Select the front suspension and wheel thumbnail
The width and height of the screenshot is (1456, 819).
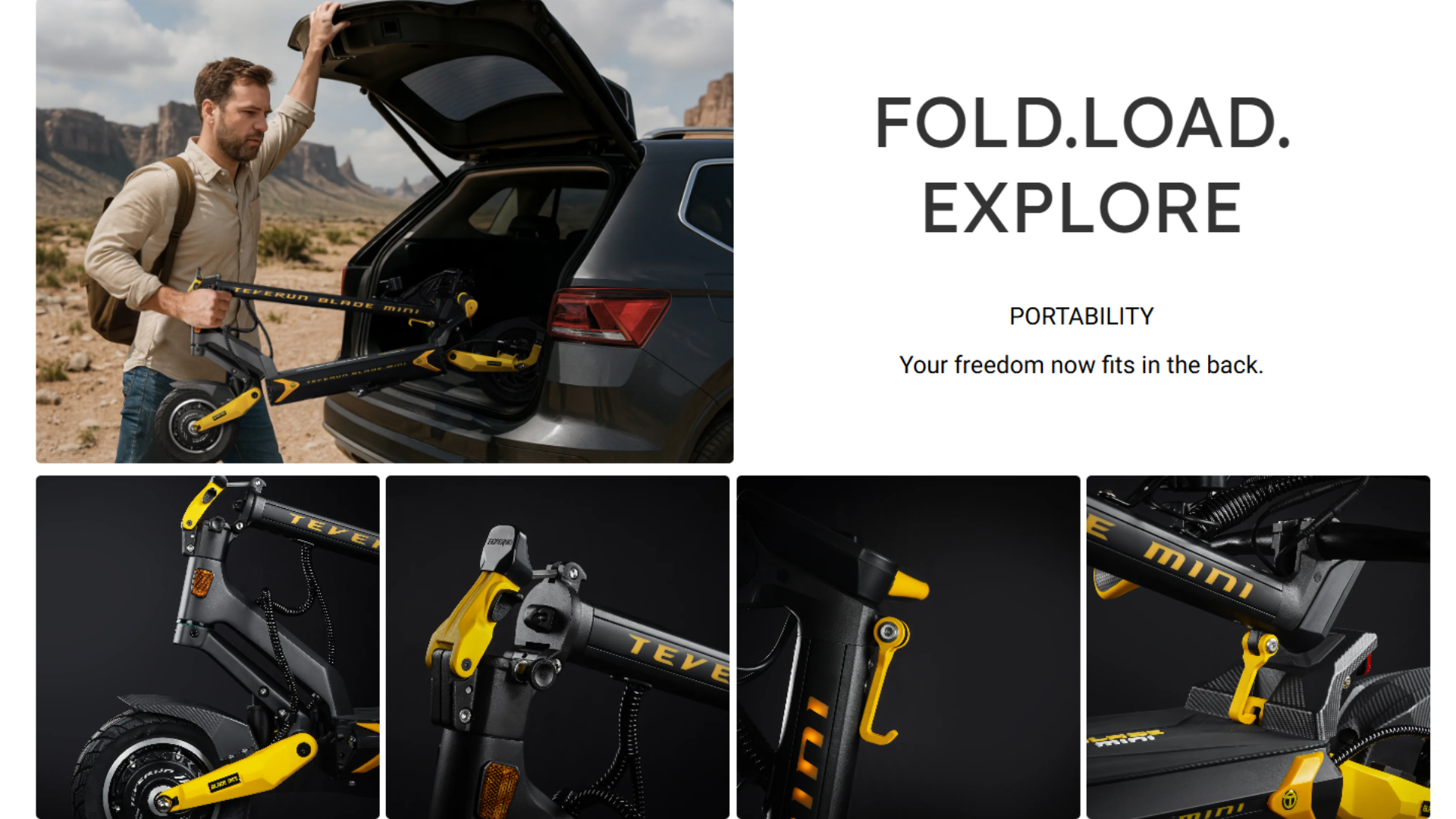click(208, 647)
